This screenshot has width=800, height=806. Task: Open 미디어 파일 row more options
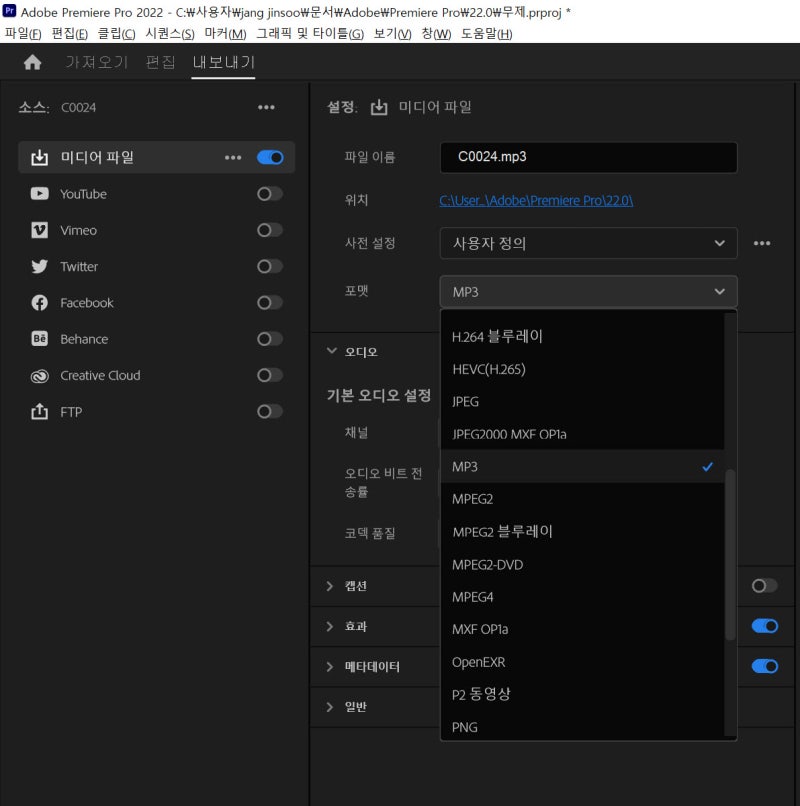pyautogui.click(x=233, y=157)
